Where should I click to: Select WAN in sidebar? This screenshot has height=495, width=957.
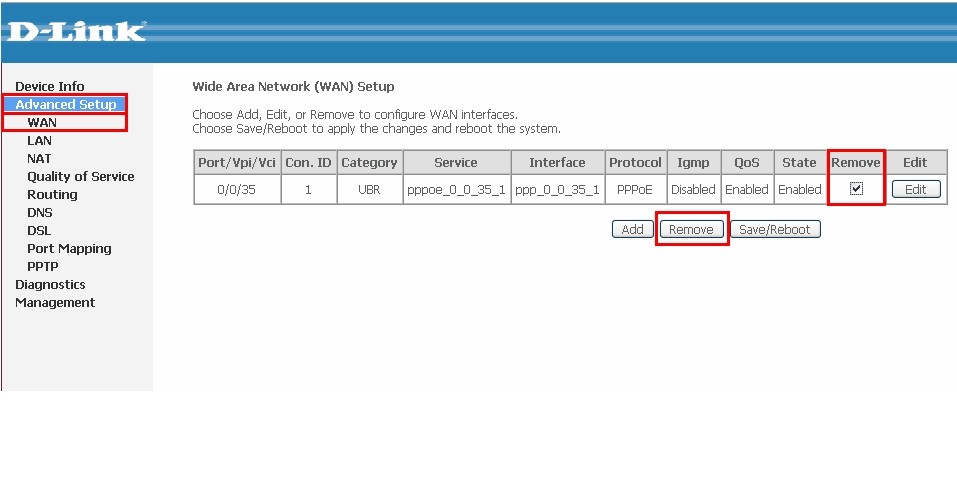(42, 123)
